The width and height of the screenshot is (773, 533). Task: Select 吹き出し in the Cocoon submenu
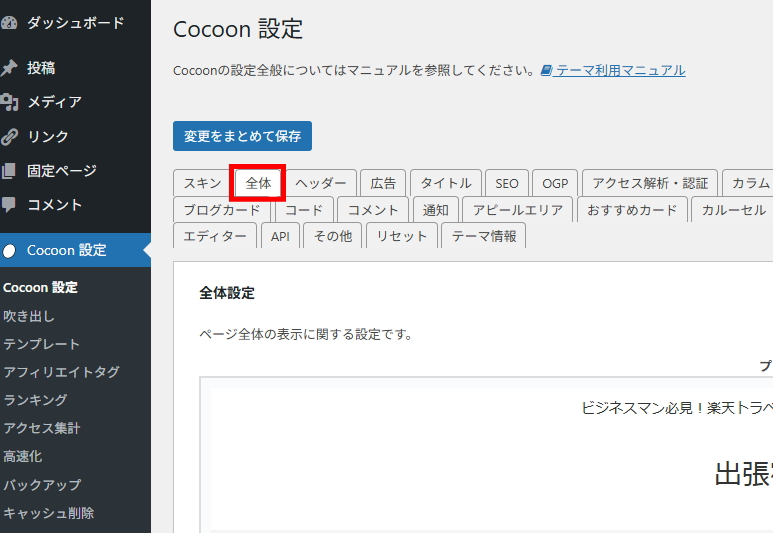[29, 316]
